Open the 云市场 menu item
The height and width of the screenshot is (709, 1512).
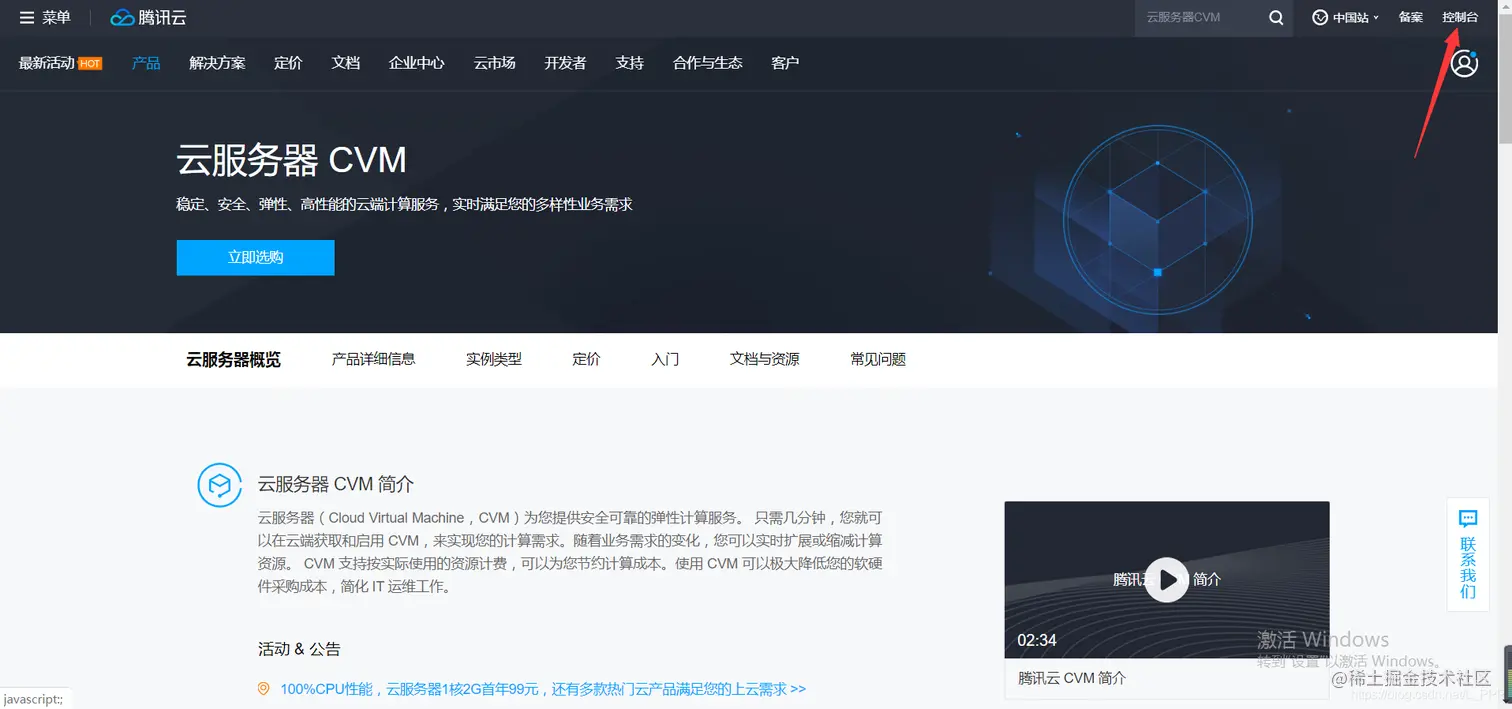coord(495,63)
